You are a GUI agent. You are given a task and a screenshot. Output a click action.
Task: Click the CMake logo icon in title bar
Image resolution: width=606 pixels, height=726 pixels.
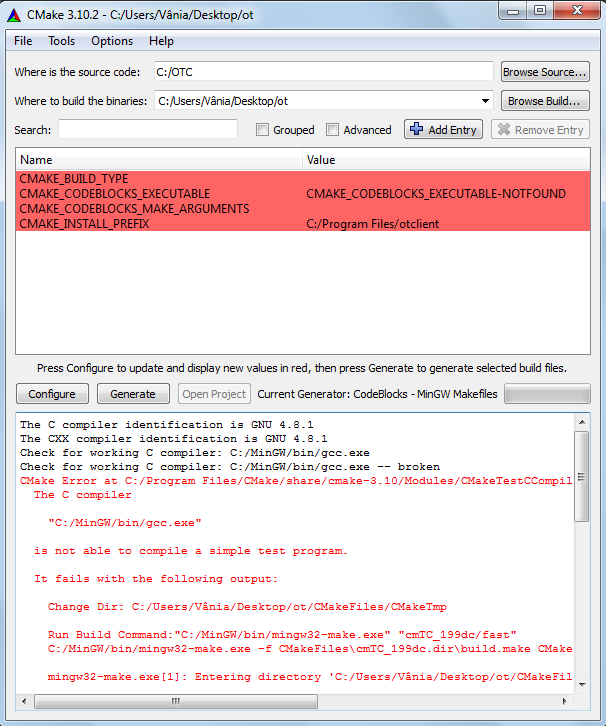pyautogui.click(x=14, y=15)
